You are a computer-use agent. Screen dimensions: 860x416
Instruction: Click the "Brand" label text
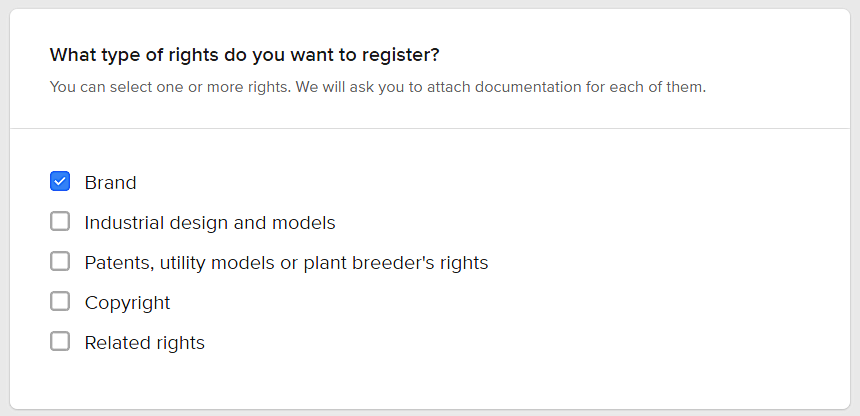[110, 183]
